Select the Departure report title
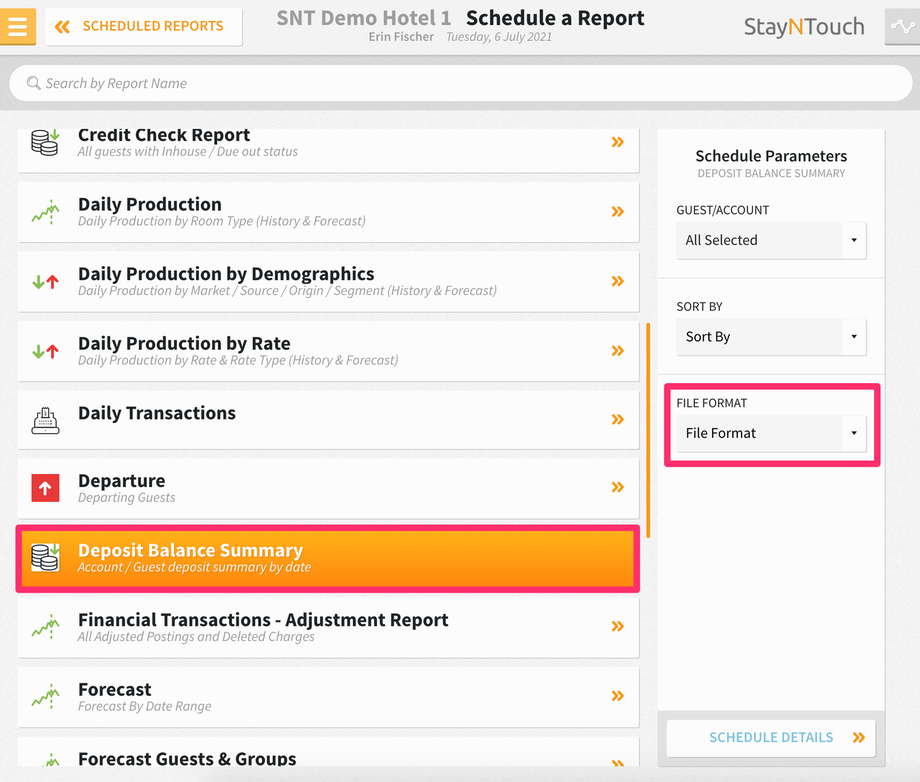The width and height of the screenshot is (920, 782). pyautogui.click(x=121, y=481)
